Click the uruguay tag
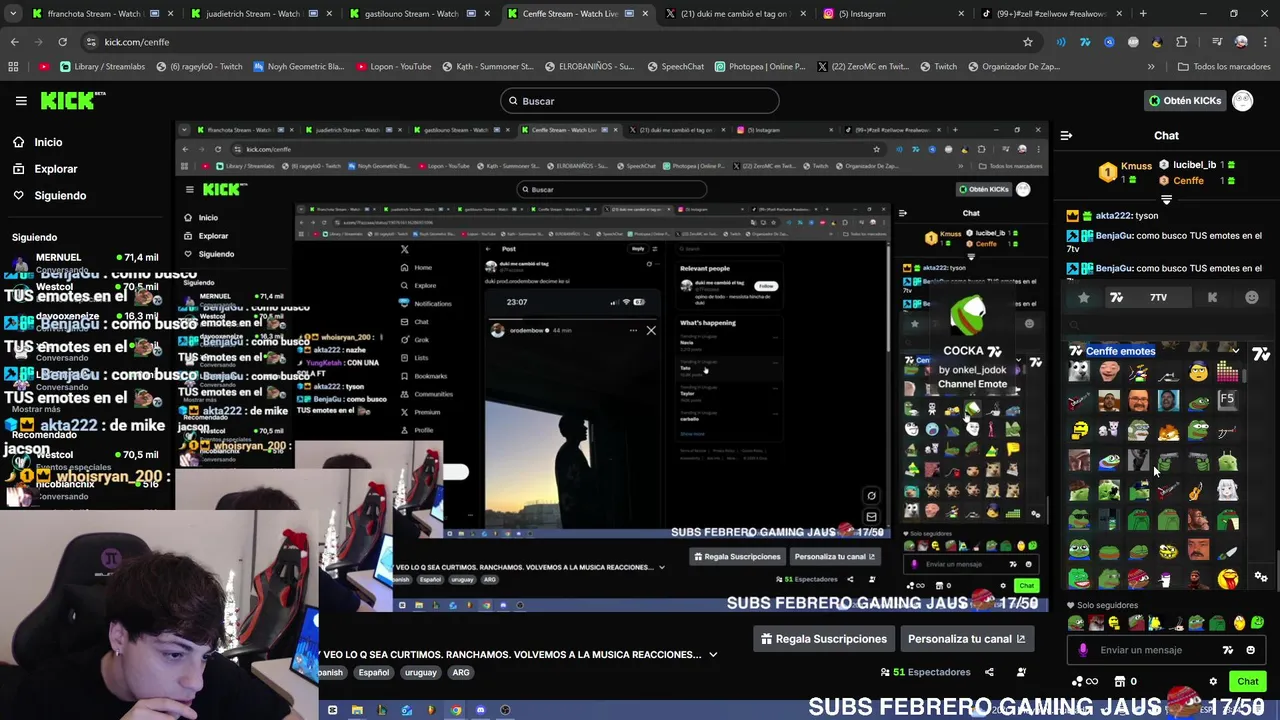This screenshot has height=720, width=1280. [421, 673]
